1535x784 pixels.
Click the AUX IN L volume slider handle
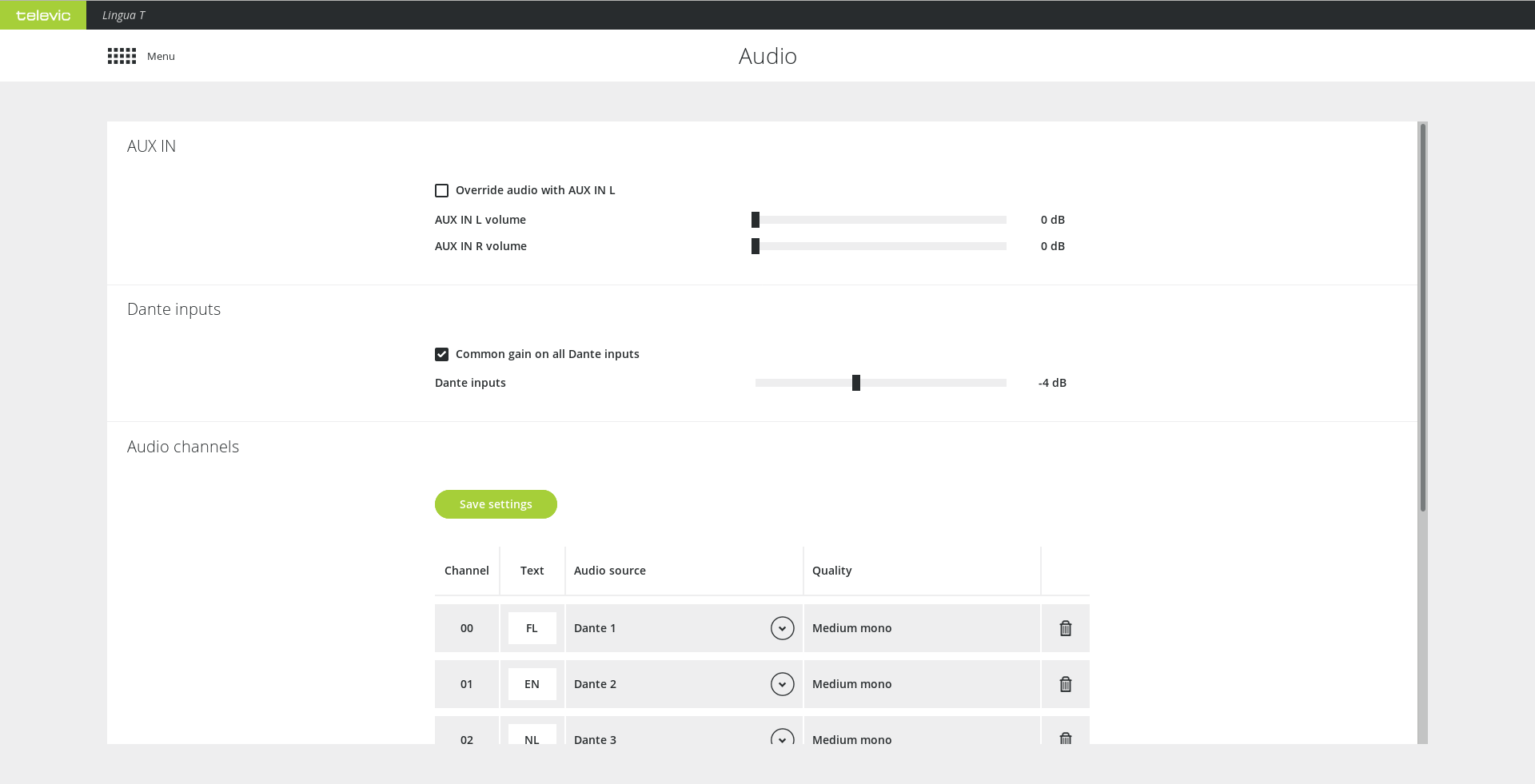coord(756,220)
